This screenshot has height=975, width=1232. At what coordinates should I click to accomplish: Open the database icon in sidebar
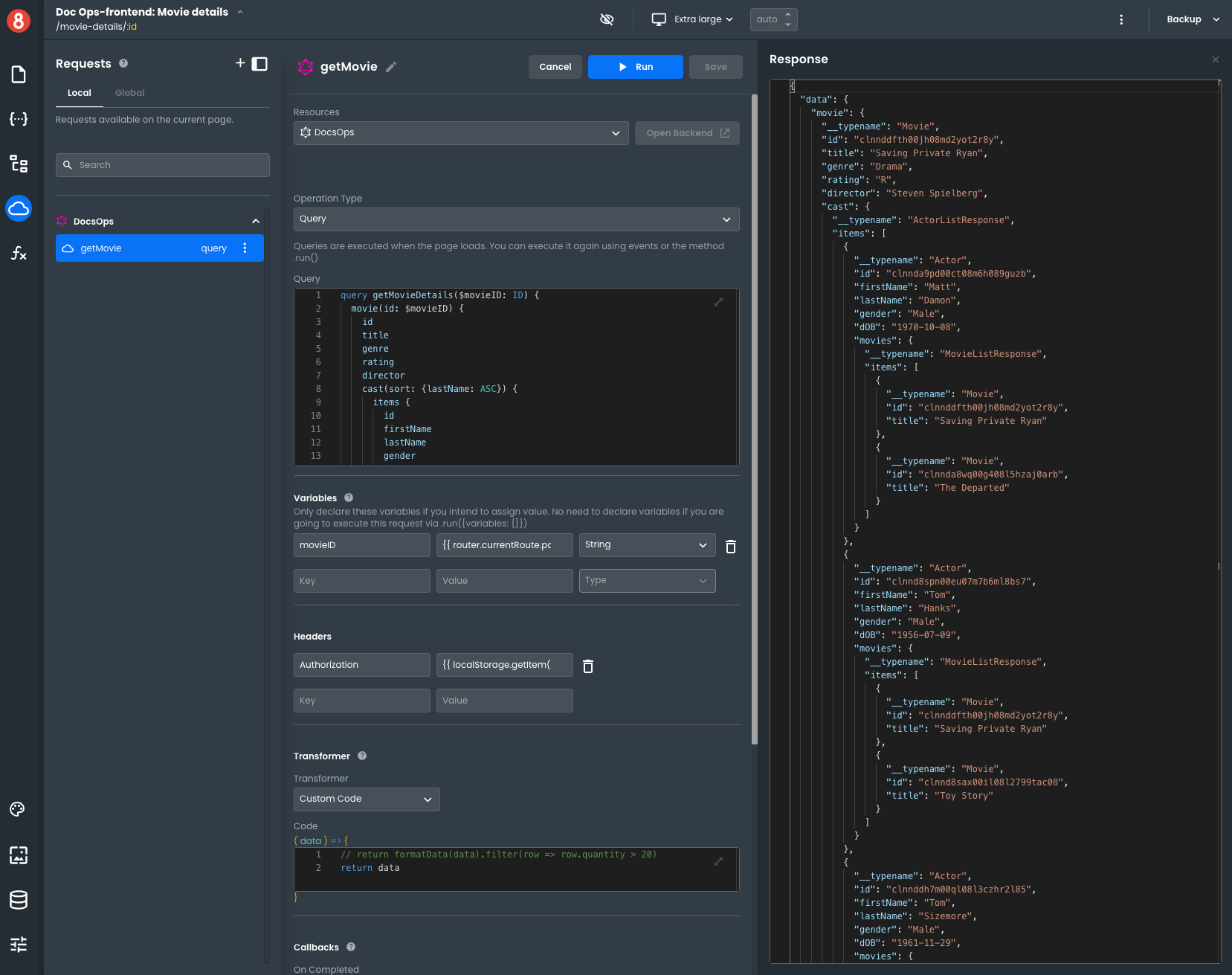click(19, 900)
